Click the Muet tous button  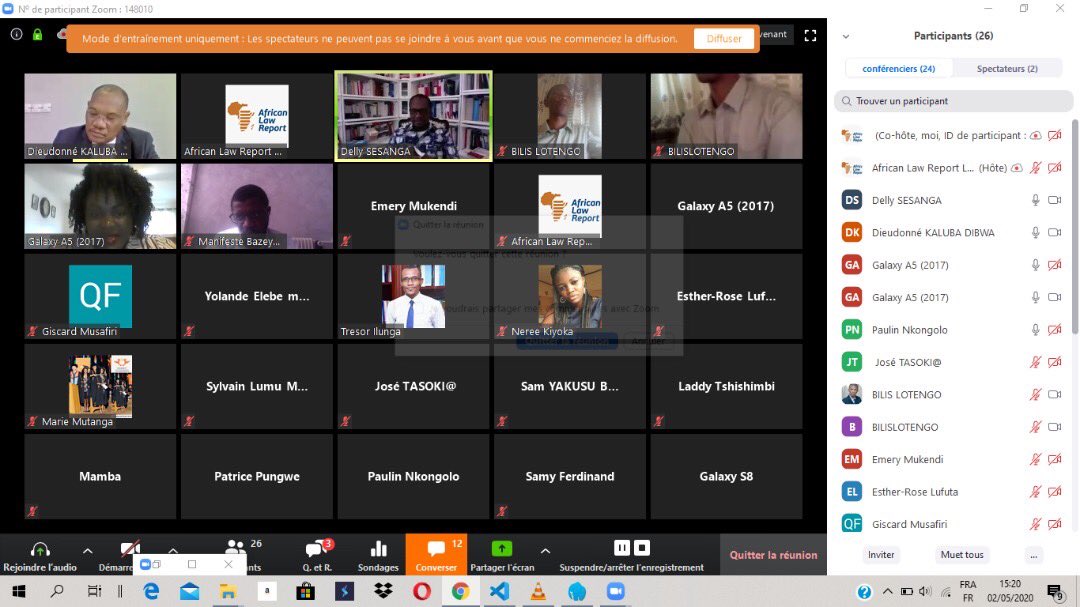tap(962, 555)
